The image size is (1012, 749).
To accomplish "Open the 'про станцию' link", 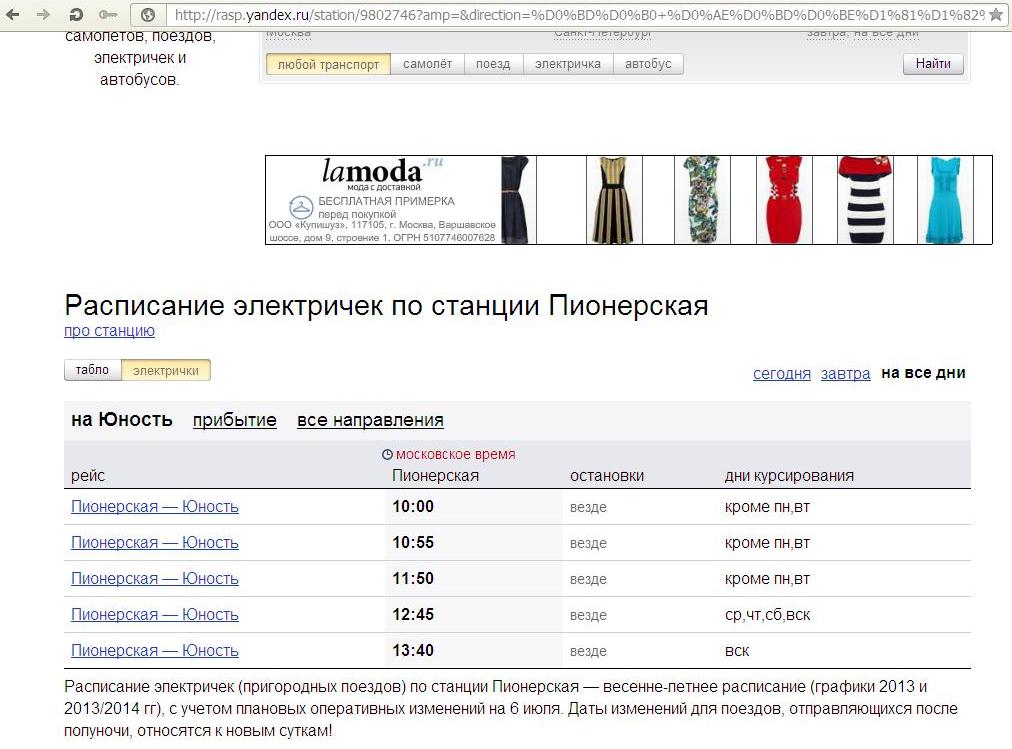I will pyautogui.click(x=109, y=331).
